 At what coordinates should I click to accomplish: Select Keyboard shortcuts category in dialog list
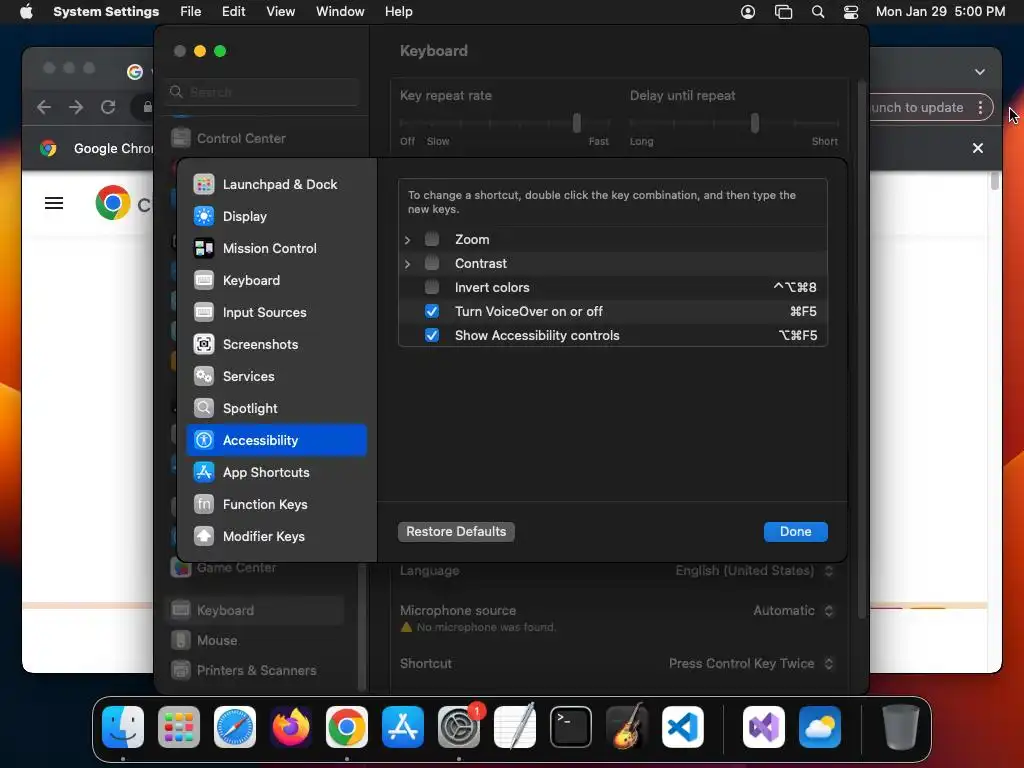point(276,280)
